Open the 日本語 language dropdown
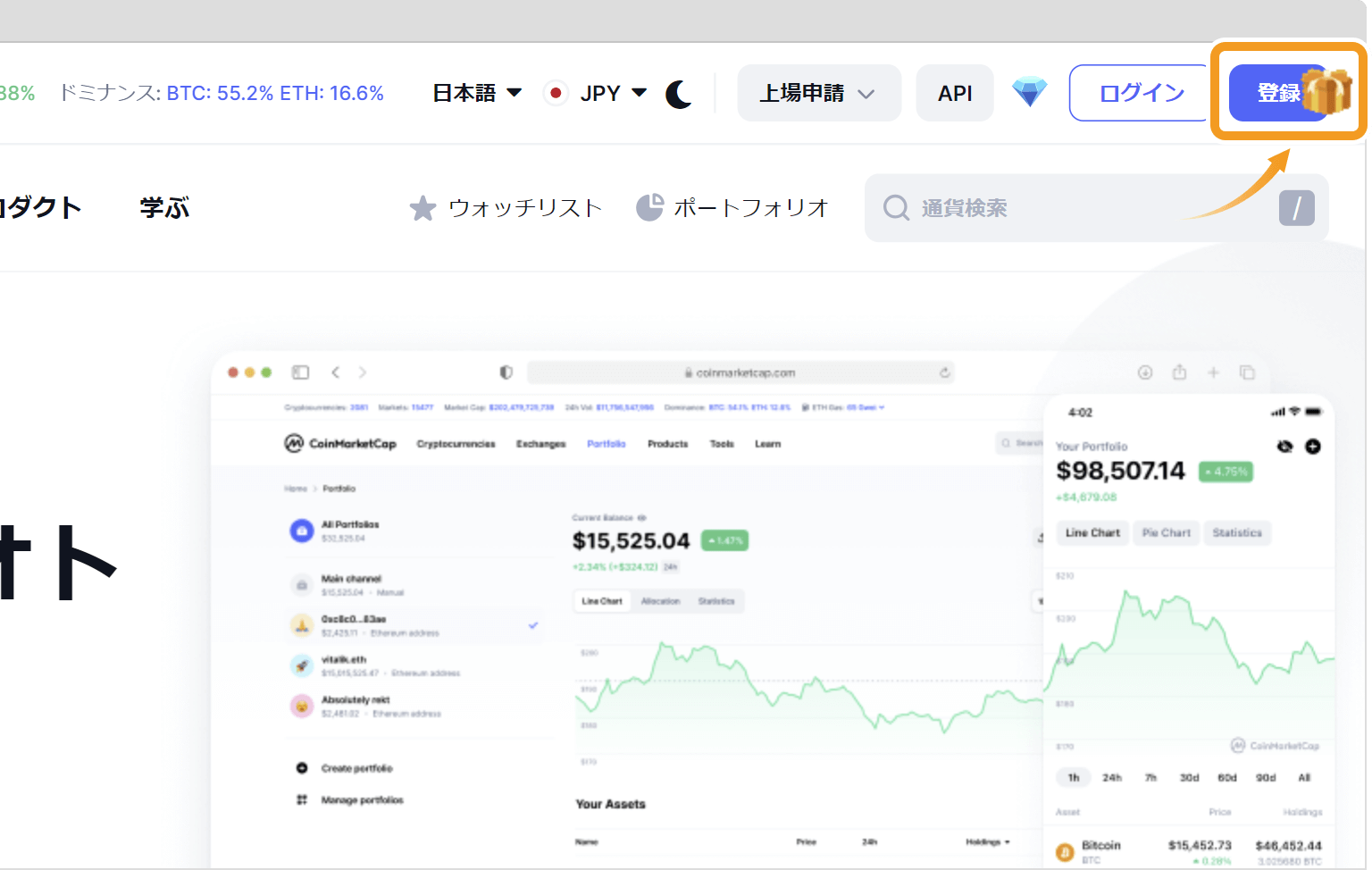Screen dimensions: 1372x870 pos(477,93)
